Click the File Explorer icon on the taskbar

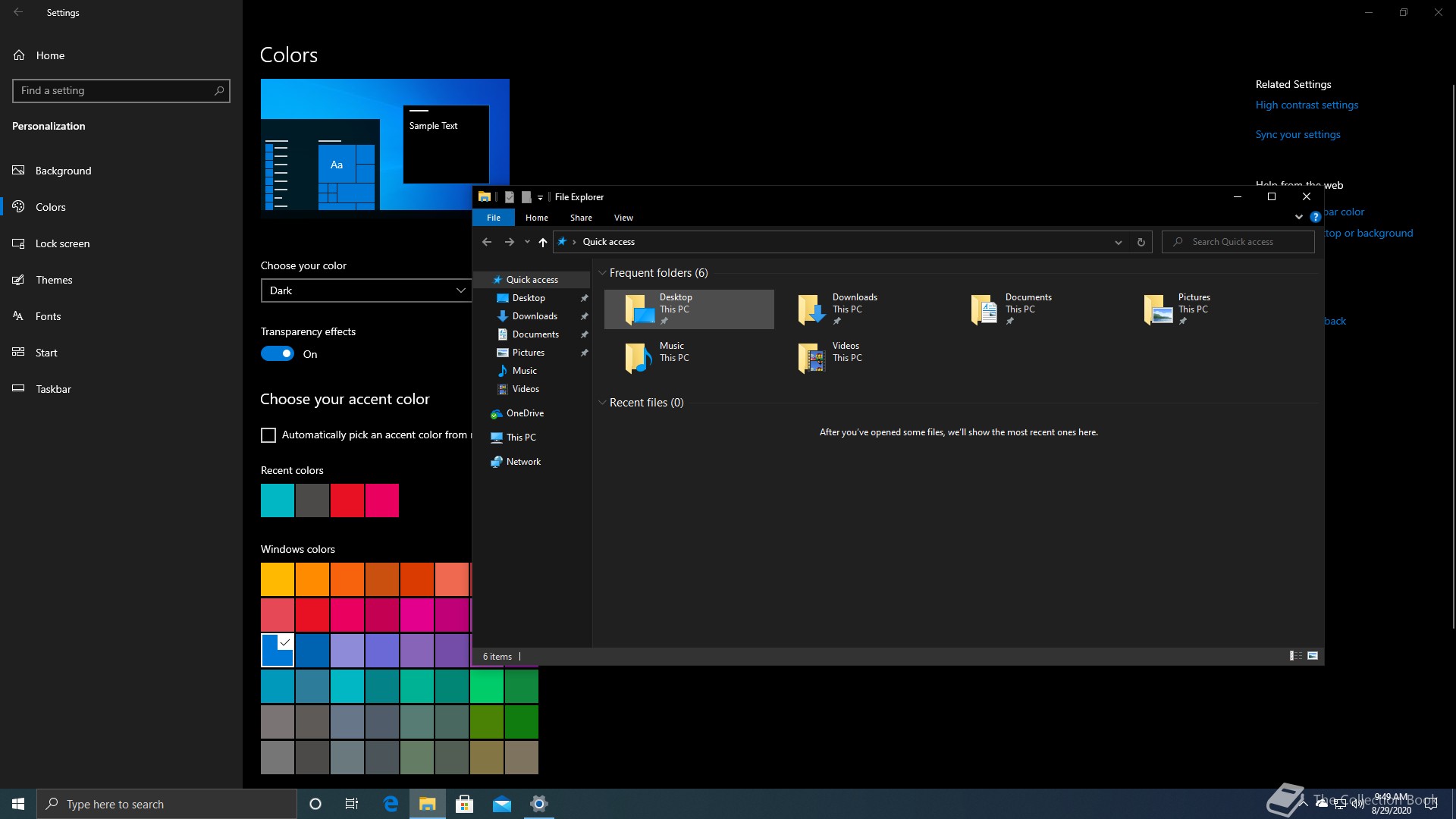(428, 804)
